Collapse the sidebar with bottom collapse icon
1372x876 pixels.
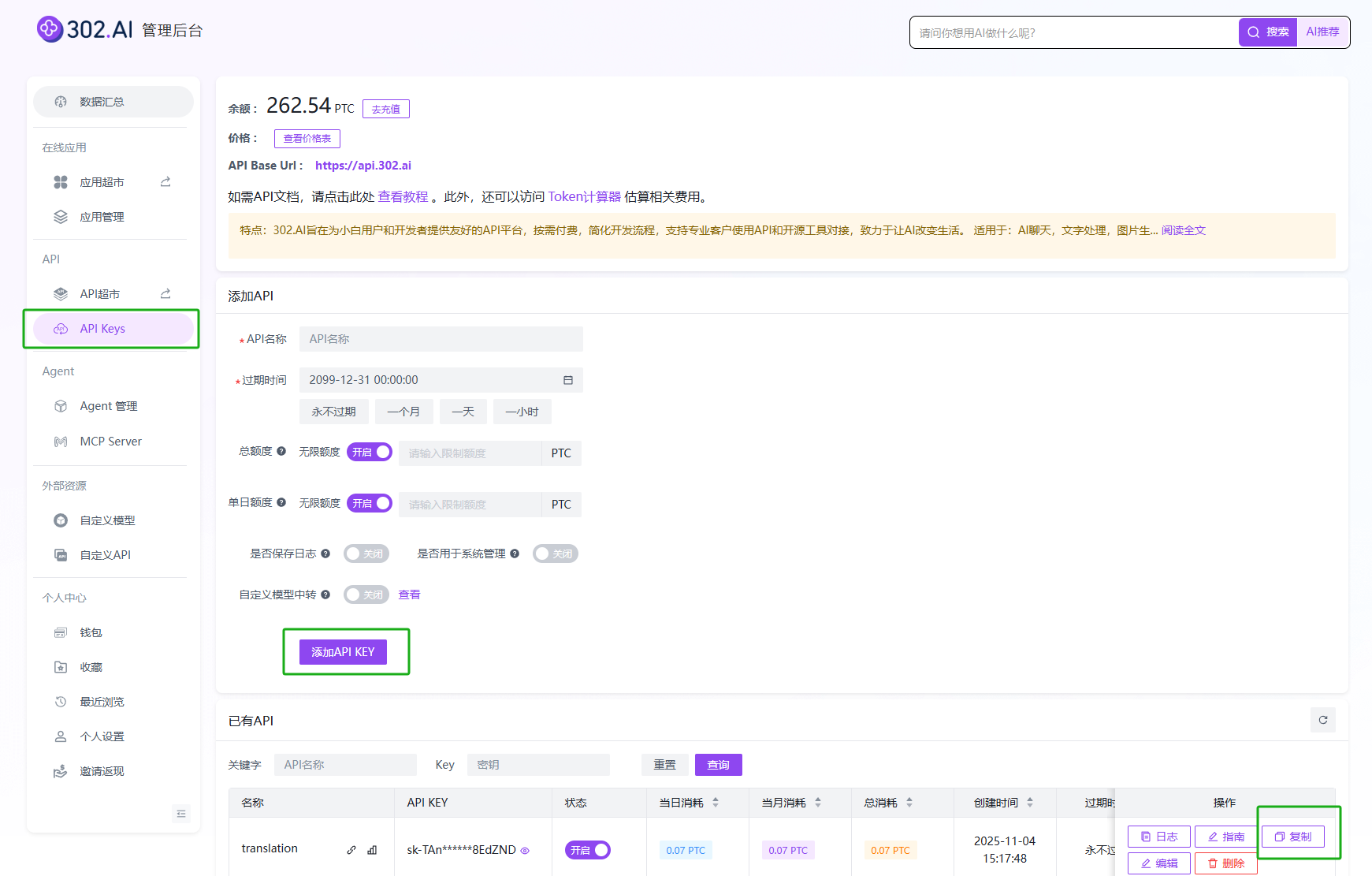coord(181,813)
